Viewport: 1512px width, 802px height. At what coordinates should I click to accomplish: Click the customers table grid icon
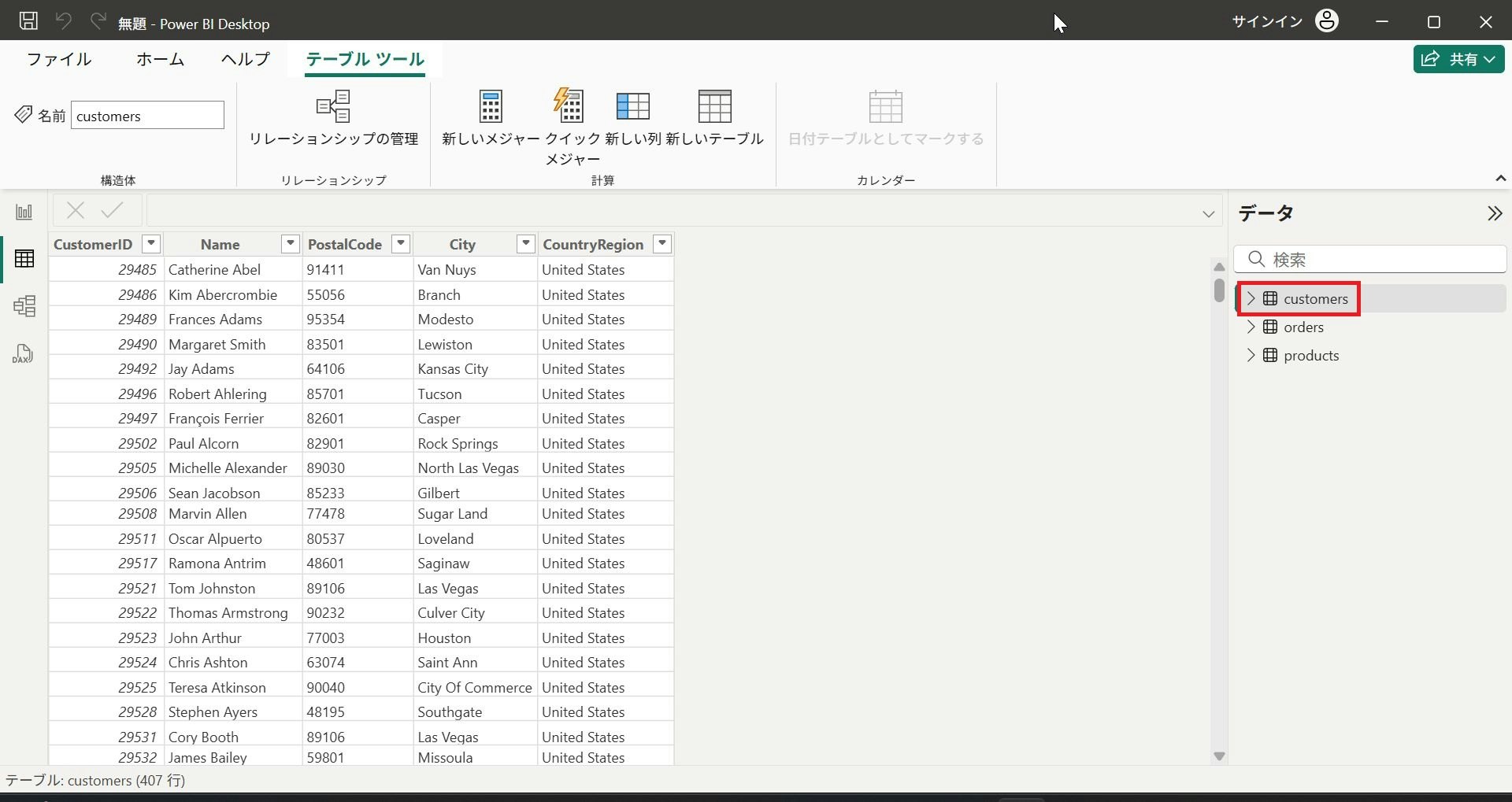[x=1270, y=298]
